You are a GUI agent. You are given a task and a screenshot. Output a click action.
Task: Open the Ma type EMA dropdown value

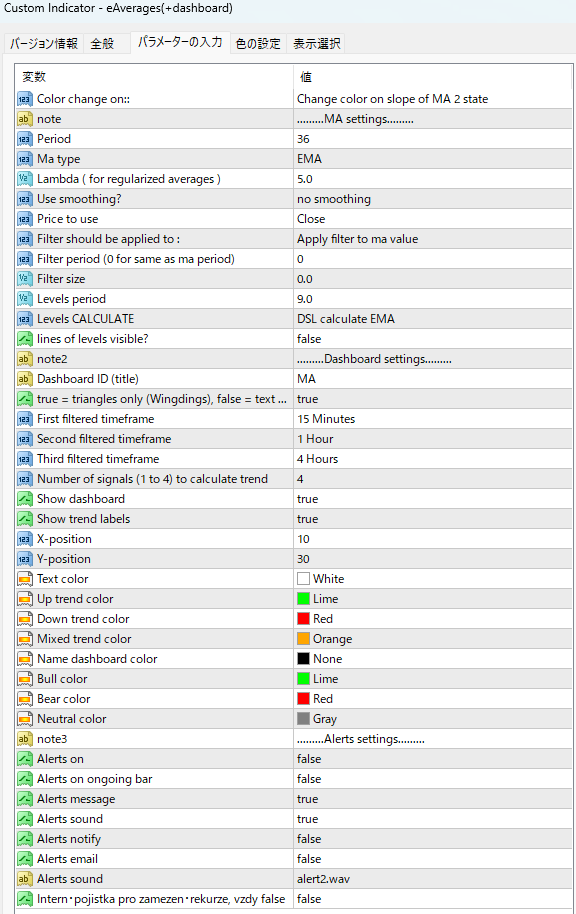[432, 159]
